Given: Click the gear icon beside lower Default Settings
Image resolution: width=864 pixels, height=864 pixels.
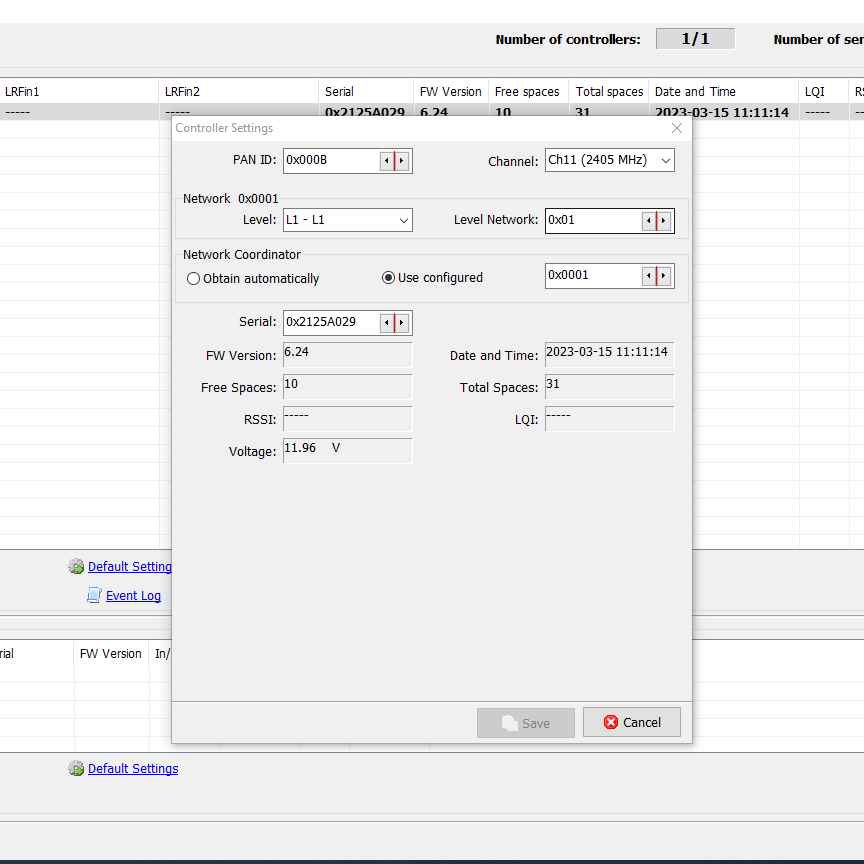Looking at the screenshot, I should point(76,769).
